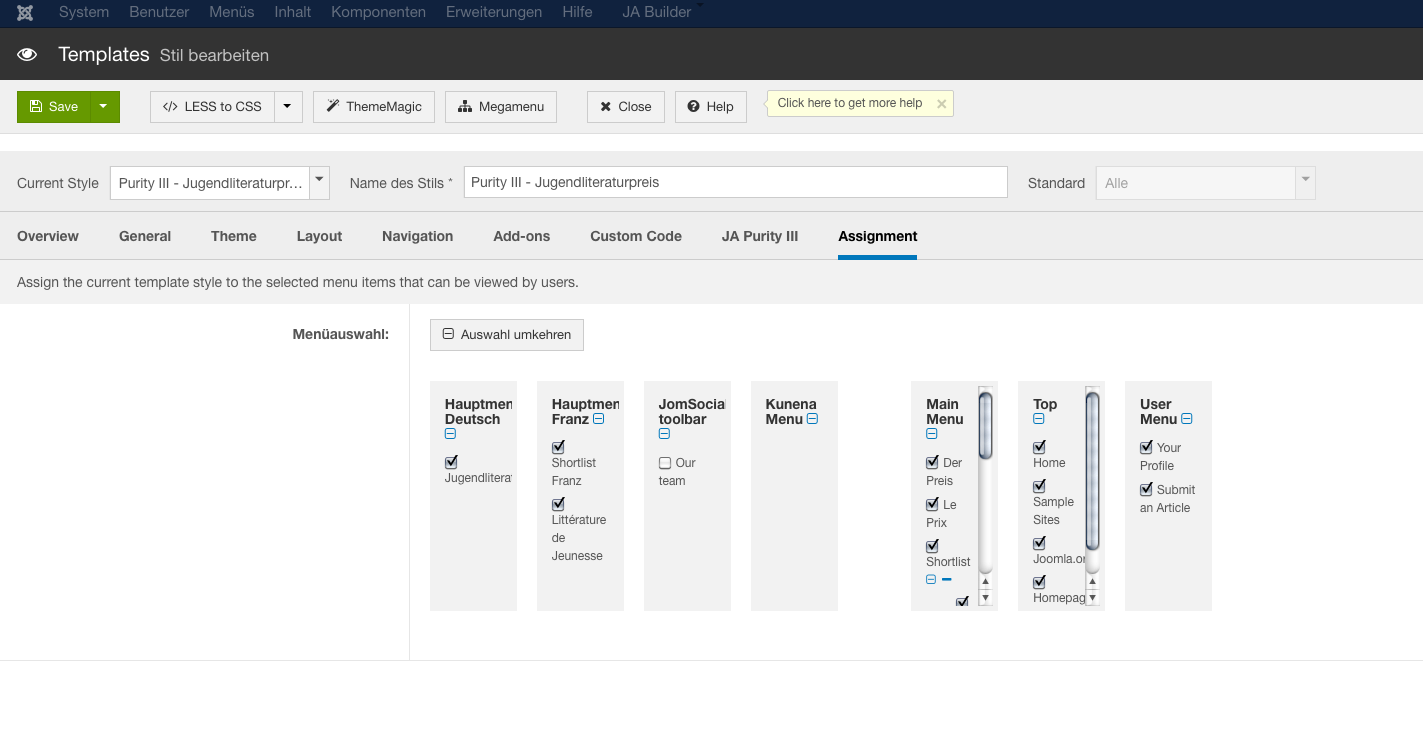The image size is (1423, 751).
Task: Uncheck Shortlist Franz menu item
Action: (x=558, y=448)
